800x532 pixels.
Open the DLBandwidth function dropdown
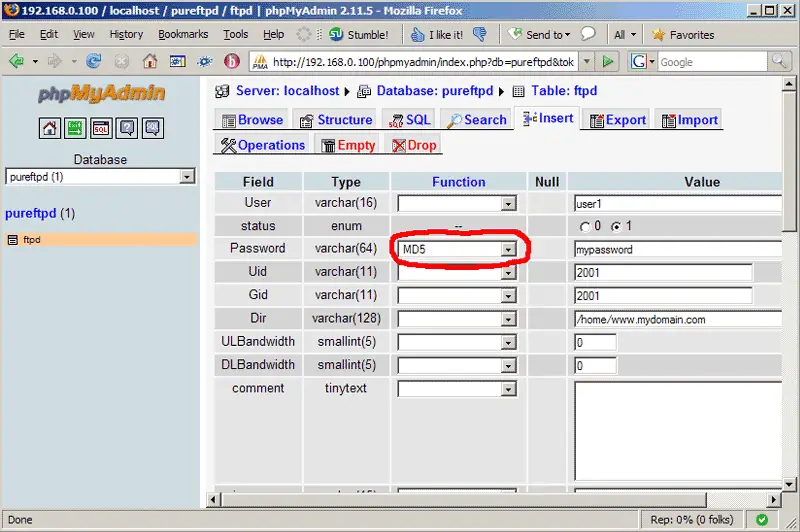pos(457,365)
